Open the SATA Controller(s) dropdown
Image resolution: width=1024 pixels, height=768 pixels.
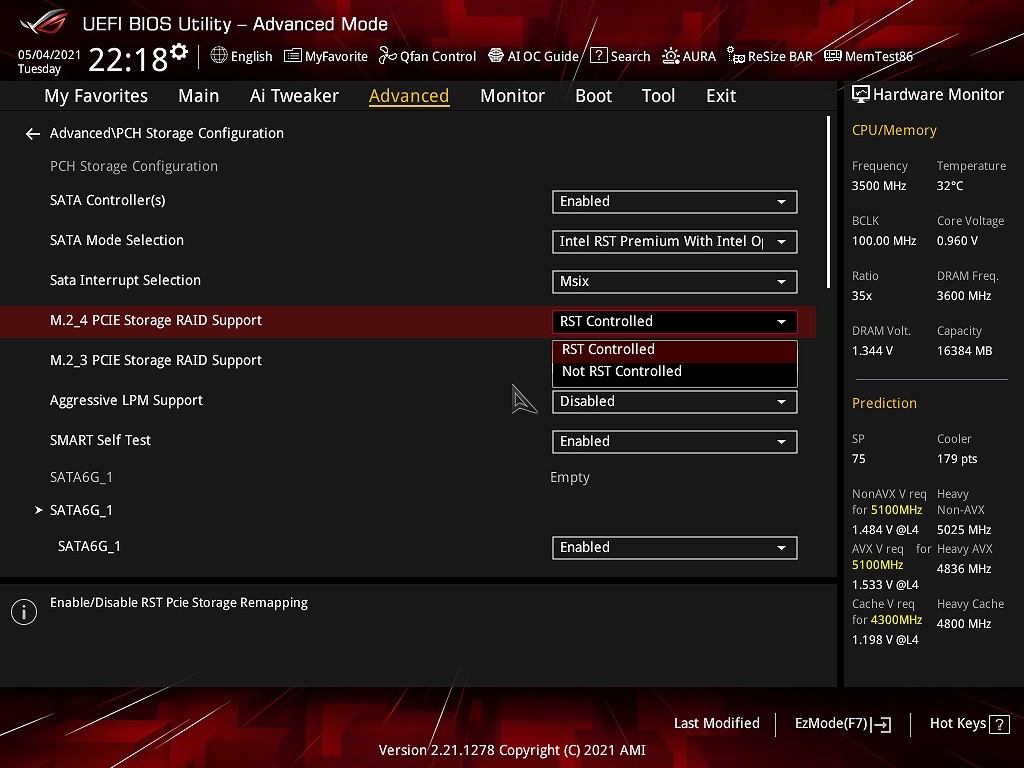tap(674, 201)
